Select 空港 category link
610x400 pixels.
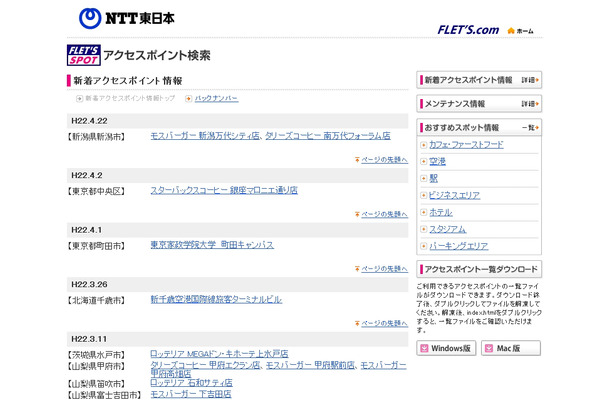[437, 161]
